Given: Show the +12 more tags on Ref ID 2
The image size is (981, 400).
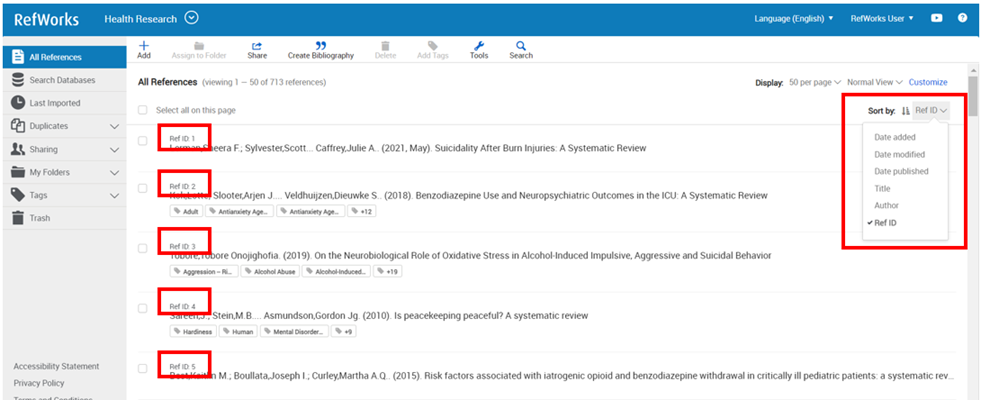Looking at the screenshot, I should 362,212.
